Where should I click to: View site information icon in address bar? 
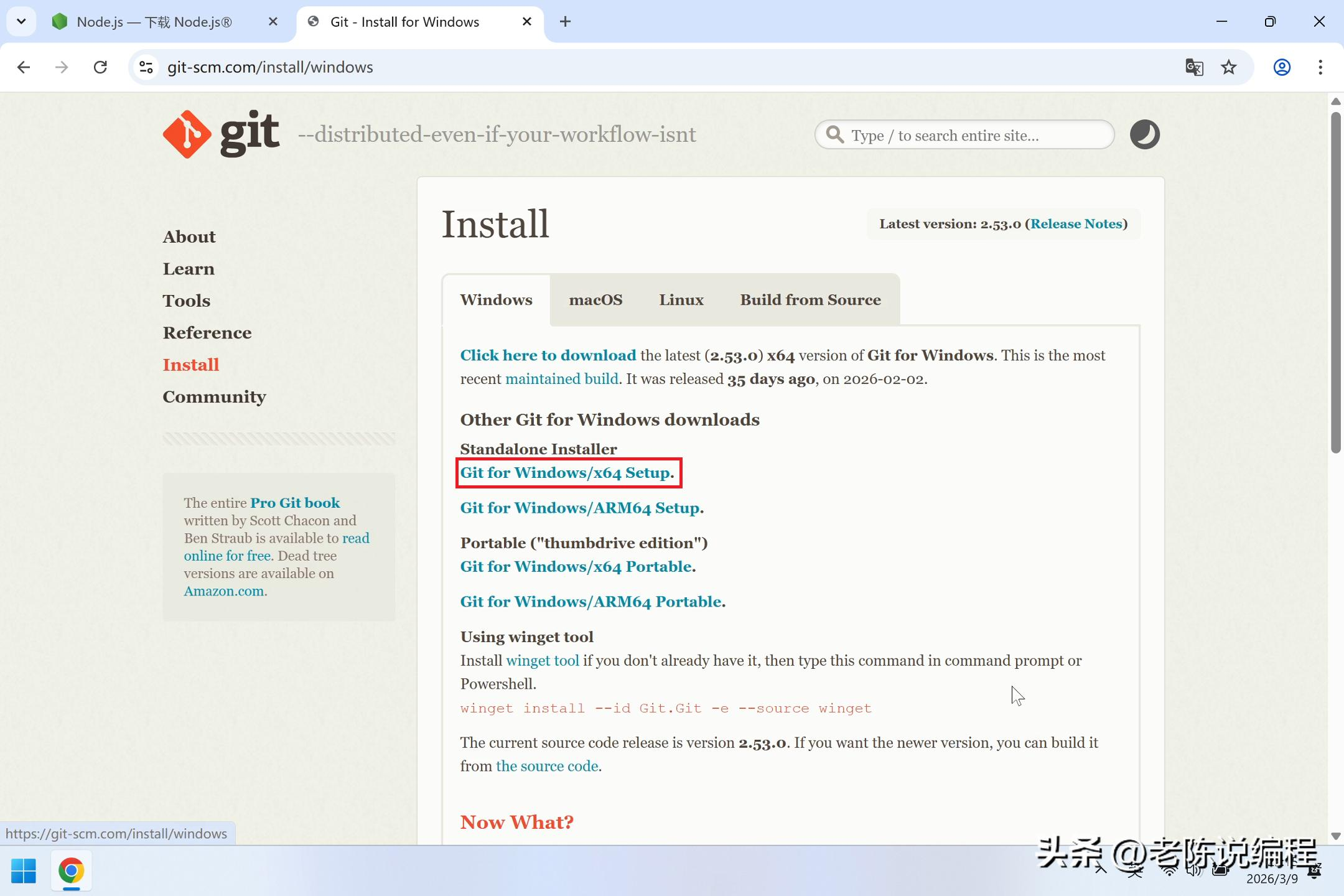(x=146, y=67)
